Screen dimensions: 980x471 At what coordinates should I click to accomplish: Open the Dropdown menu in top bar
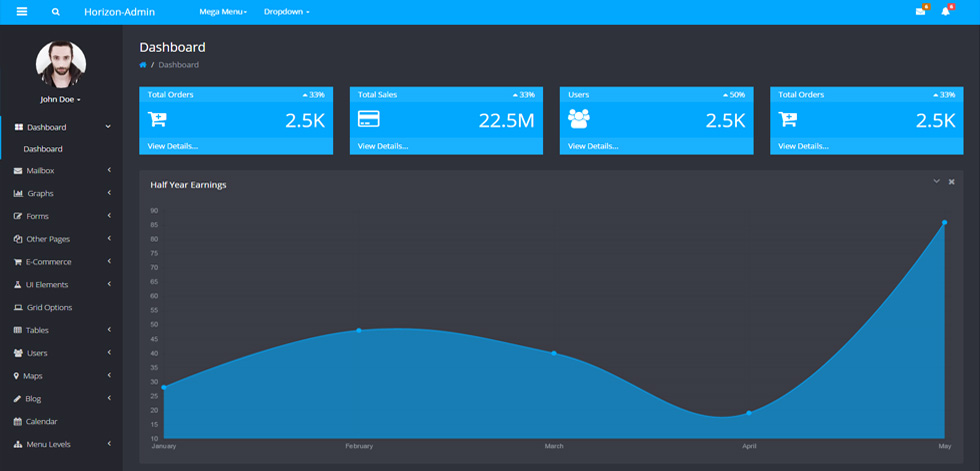[286, 12]
